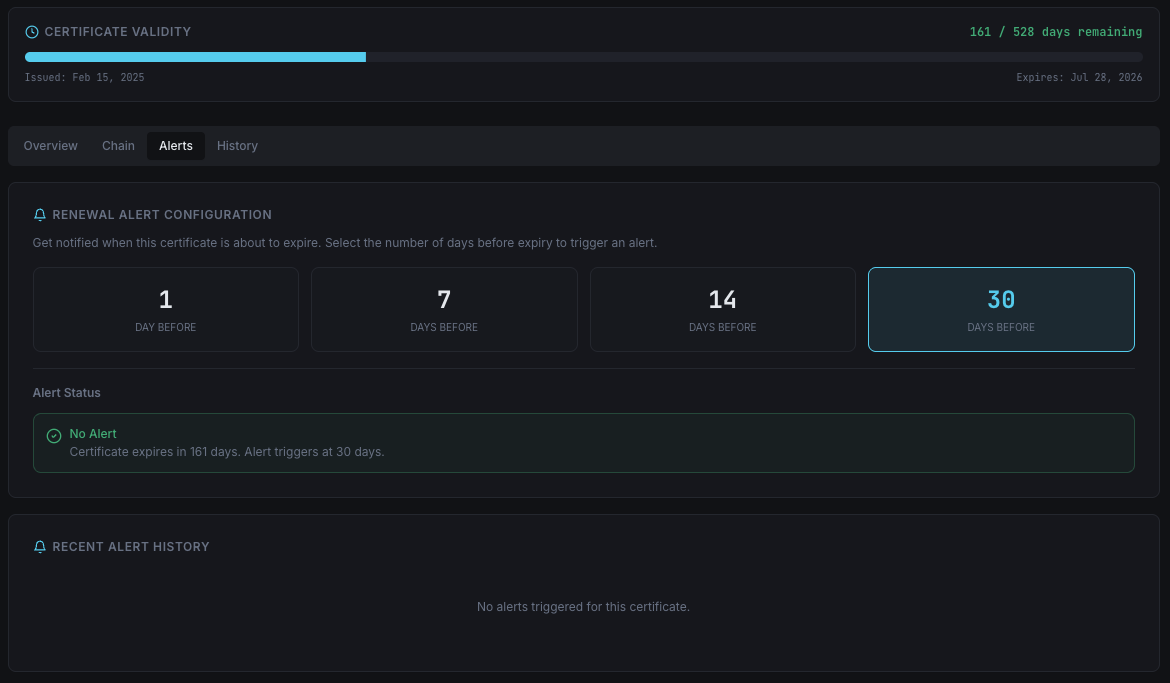This screenshot has height=683, width=1170.
Task: Set alert to 14 days before
Action: click(x=722, y=310)
